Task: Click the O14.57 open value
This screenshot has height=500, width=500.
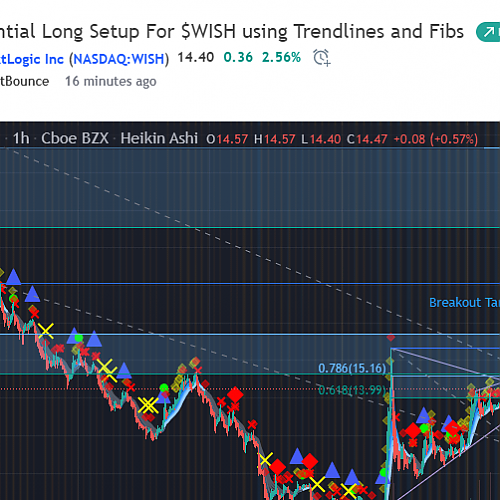Action: [227, 139]
